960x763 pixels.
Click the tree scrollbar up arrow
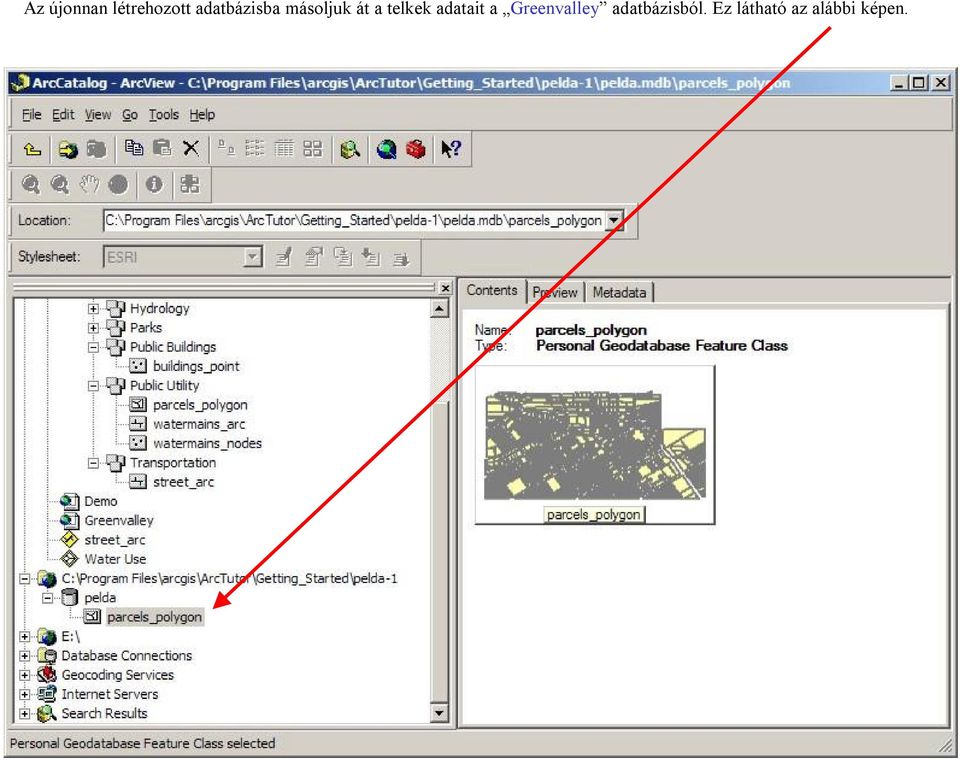coord(439,309)
